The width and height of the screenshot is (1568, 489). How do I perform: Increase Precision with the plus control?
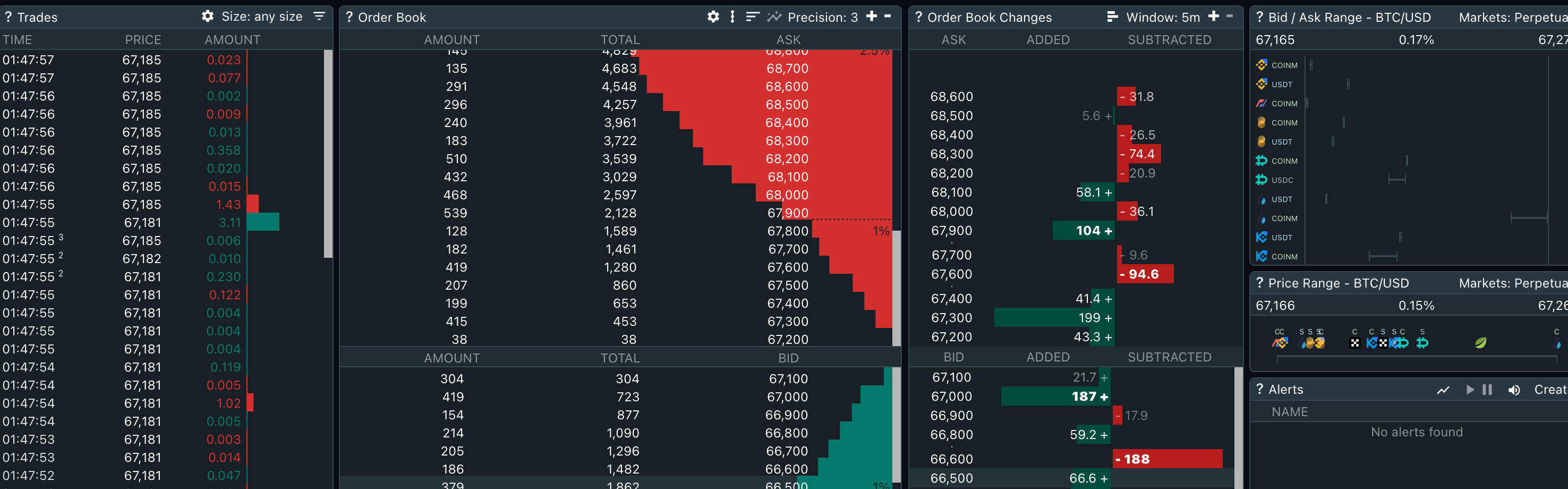tap(872, 16)
